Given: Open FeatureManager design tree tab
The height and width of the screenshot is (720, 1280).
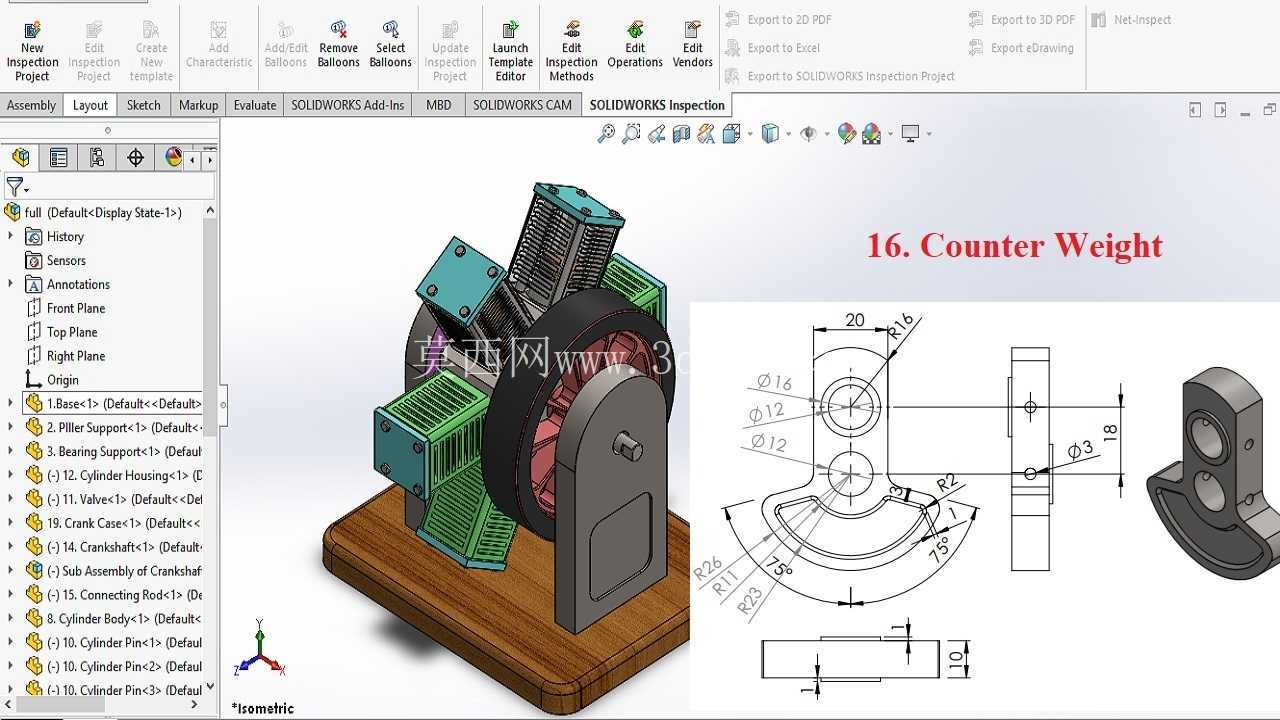Looking at the screenshot, I should click(21, 157).
